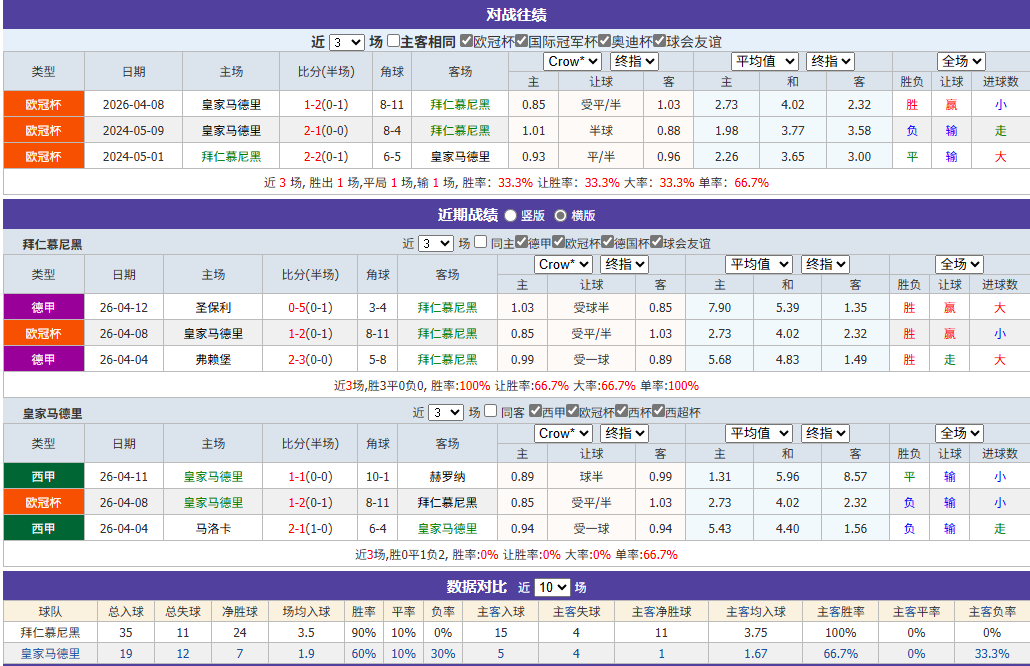Screen dimensions: 1030x666
Task: Enable the 主客相同 checkbox in 对战往绩
Action: click(x=392, y=42)
